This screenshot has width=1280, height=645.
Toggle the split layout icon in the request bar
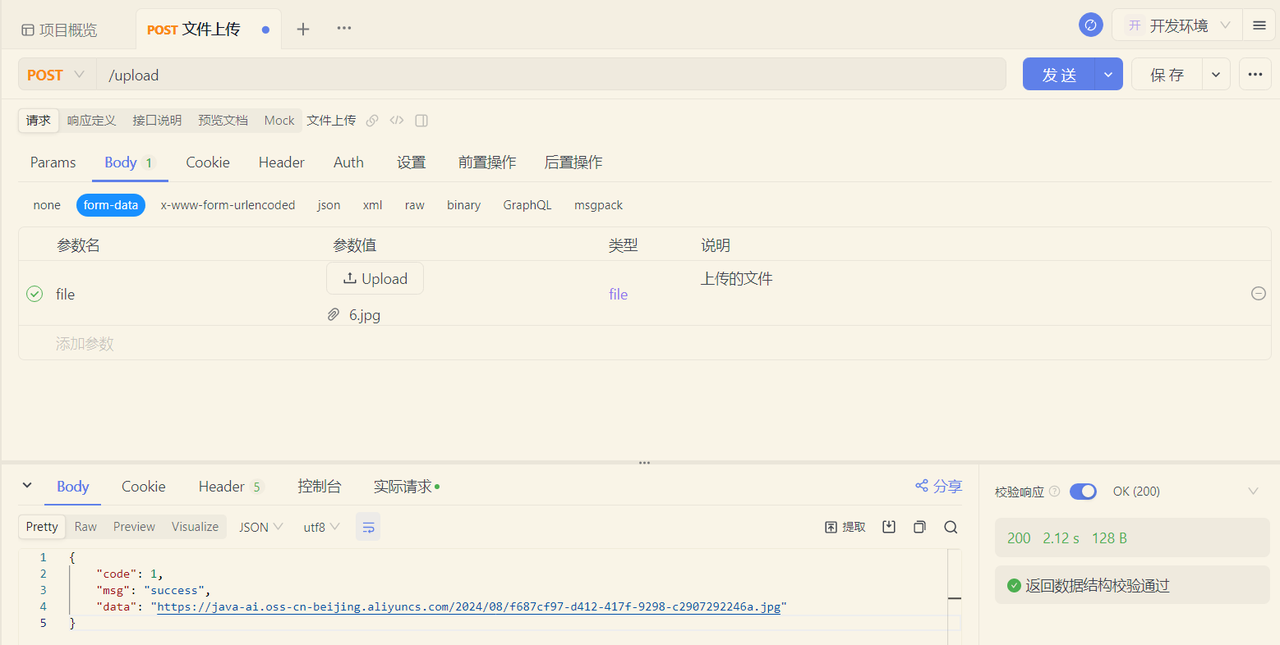[x=421, y=120]
